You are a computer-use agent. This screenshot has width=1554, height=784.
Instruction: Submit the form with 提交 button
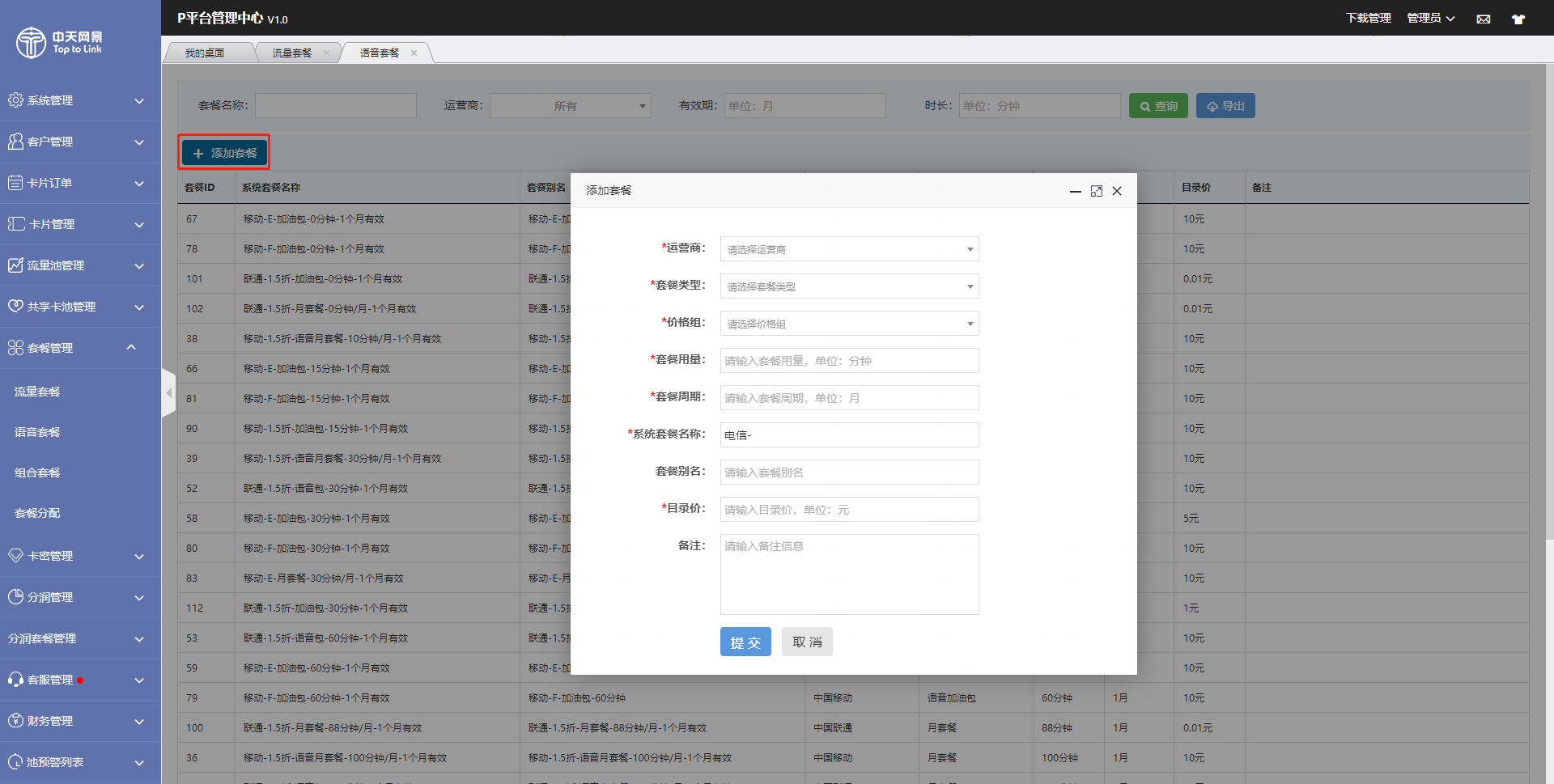click(745, 642)
